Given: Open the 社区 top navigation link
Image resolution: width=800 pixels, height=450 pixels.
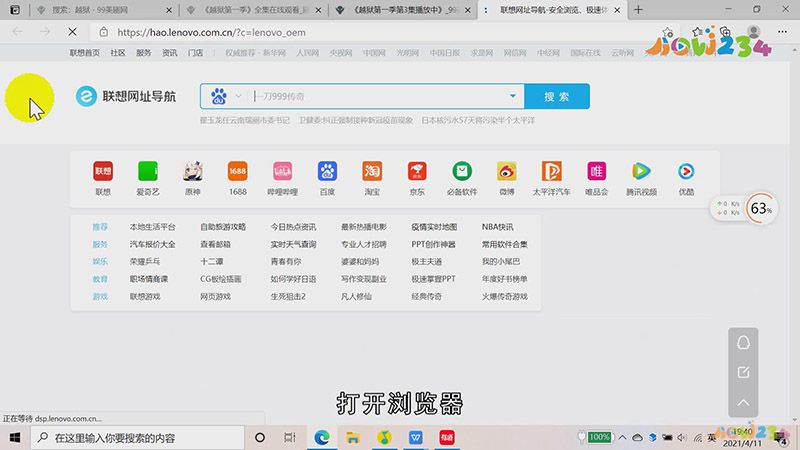Looking at the screenshot, I should pos(118,53).
